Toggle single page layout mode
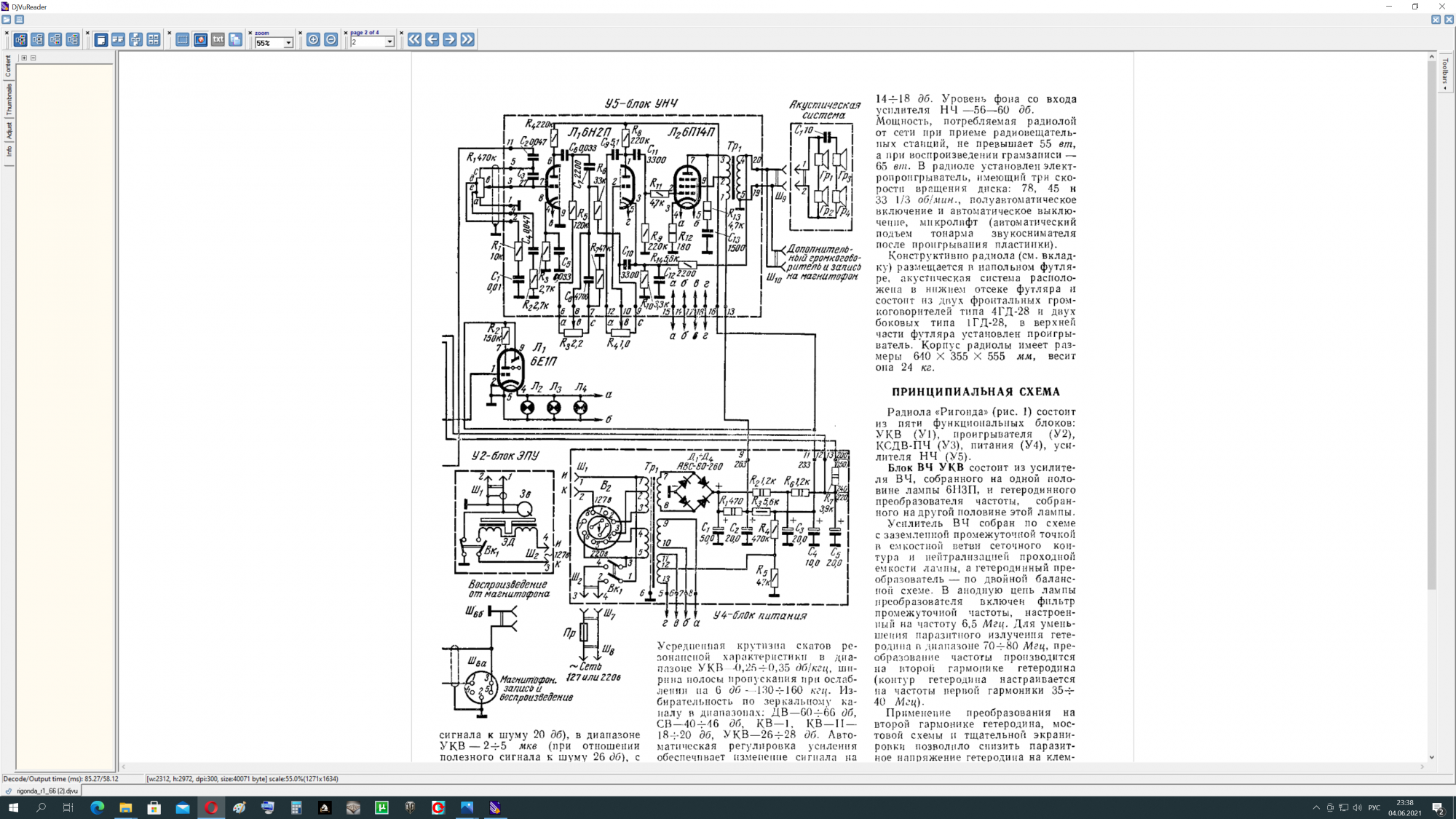 pos(101,40)
